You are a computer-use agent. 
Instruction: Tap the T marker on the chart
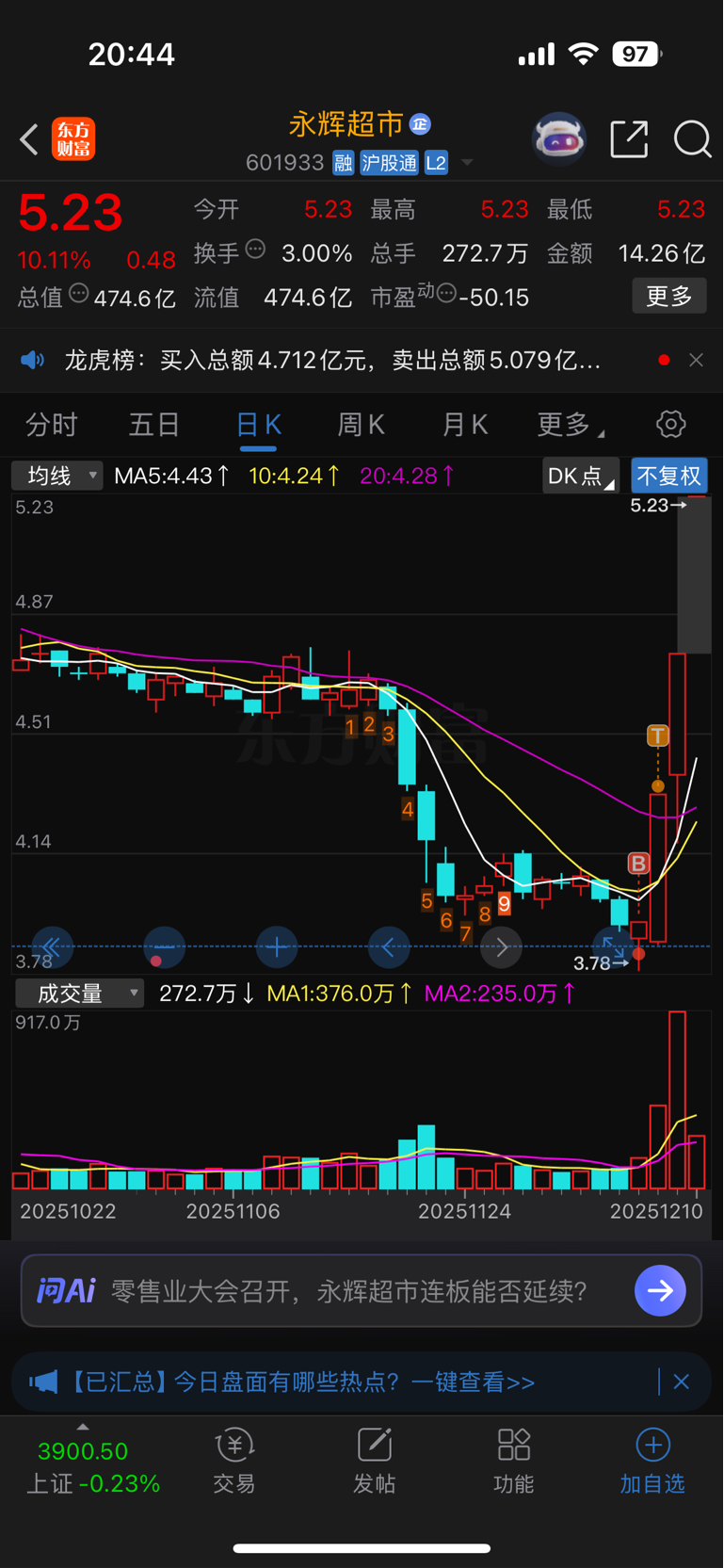click(x=657, y=736)
